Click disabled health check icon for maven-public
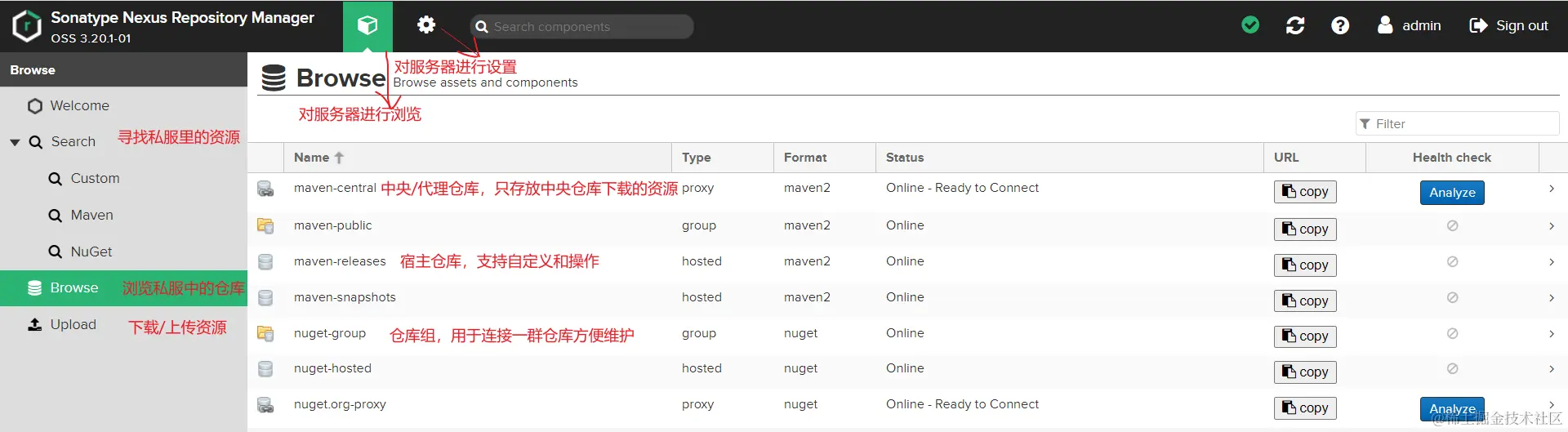Viewport: 1568px width, 432px height. tap(1452, 225)
